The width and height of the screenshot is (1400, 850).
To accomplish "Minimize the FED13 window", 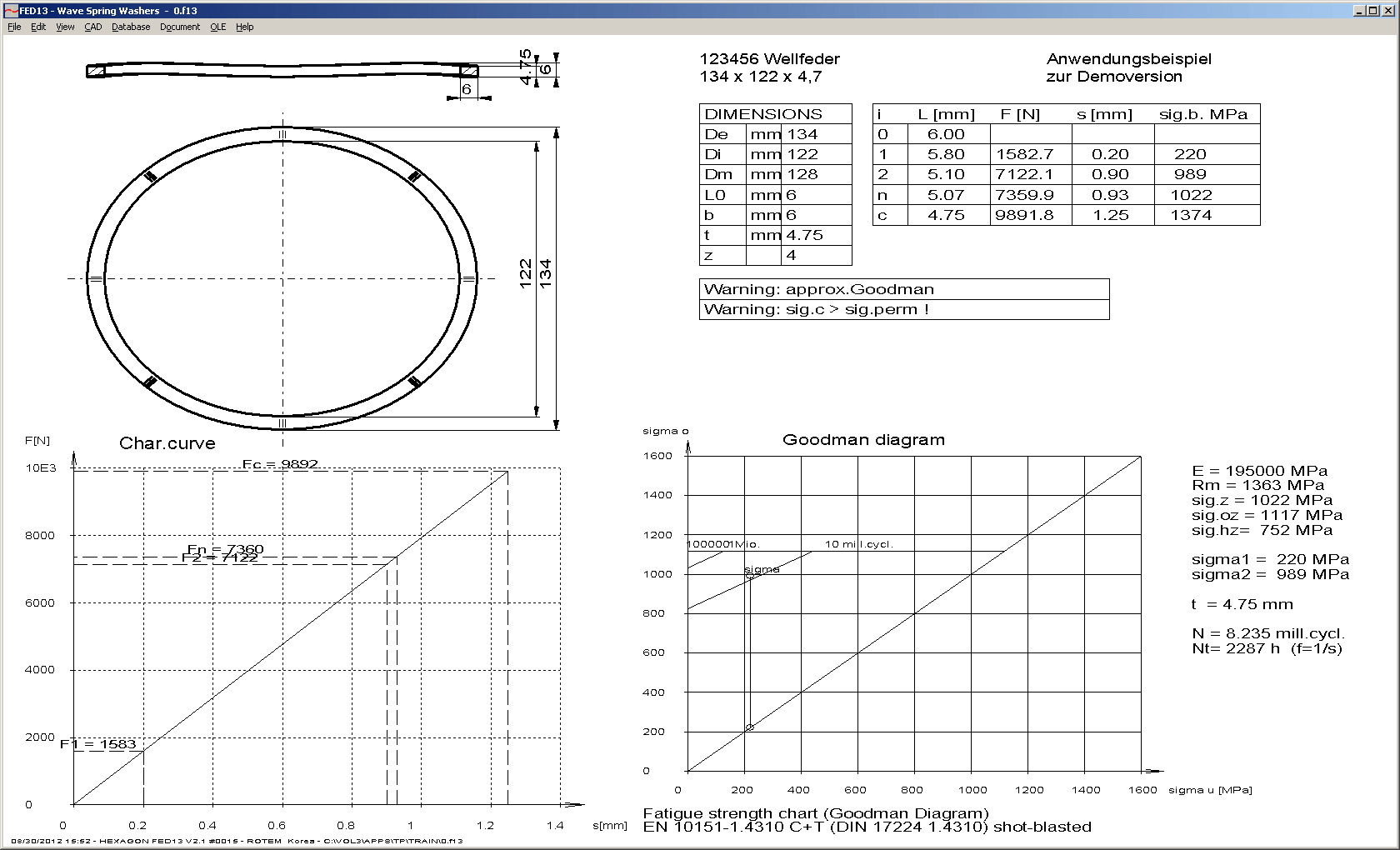I will [x=1360, y=11].
